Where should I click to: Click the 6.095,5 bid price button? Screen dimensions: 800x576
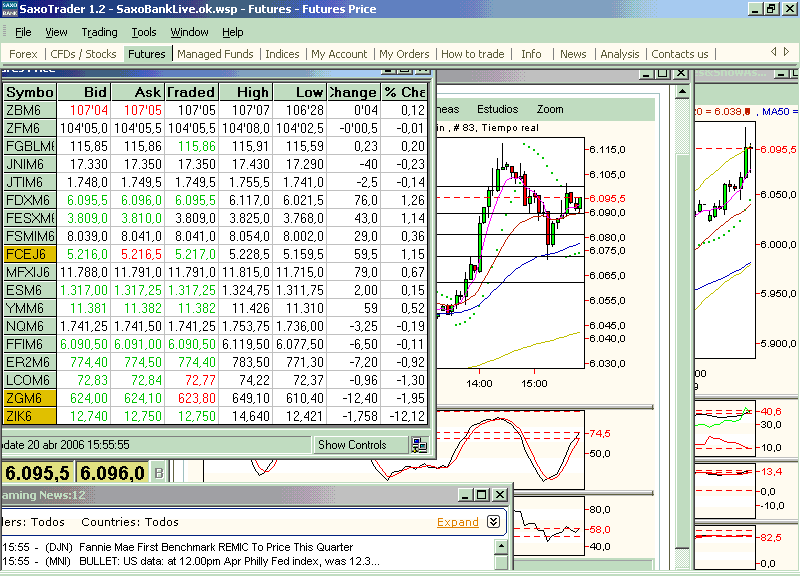pos(37,473)
